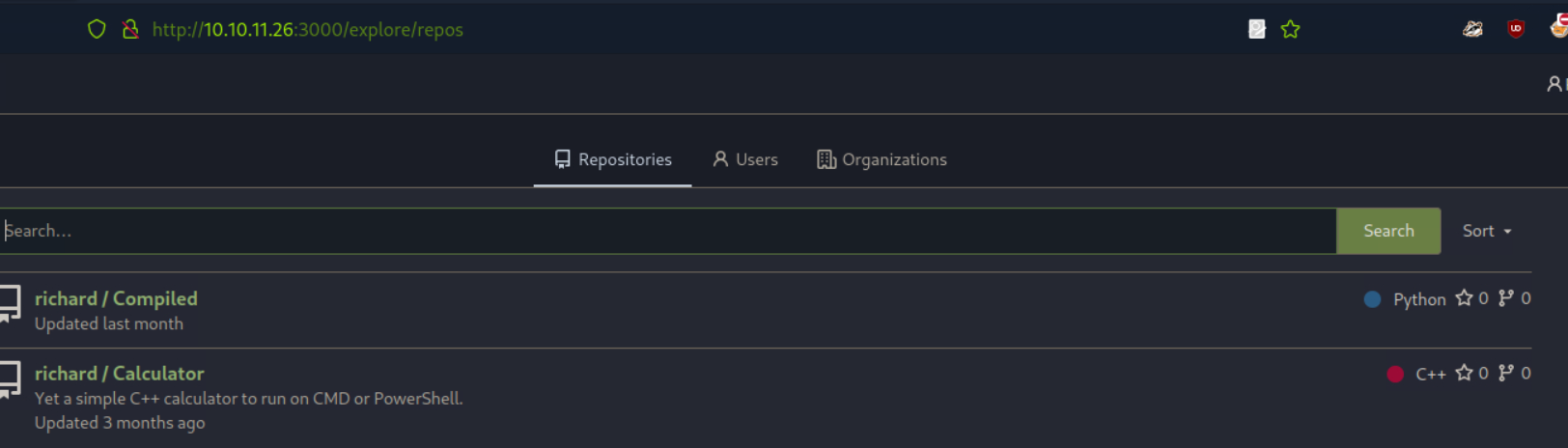
Task: Switch to the Organizations tab
Action: (x=882, y=159)
